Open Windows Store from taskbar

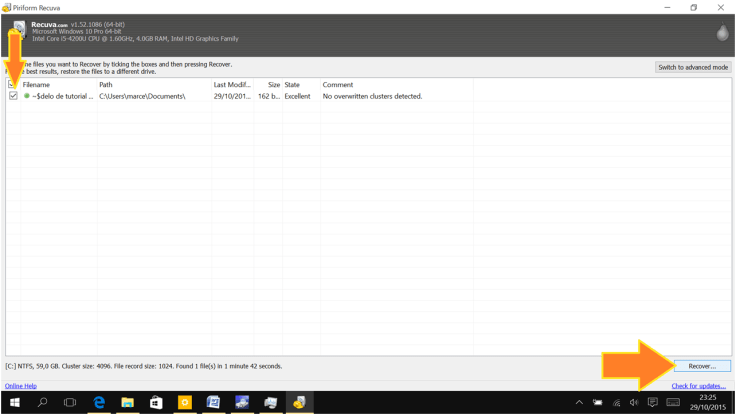pos(156,402)
